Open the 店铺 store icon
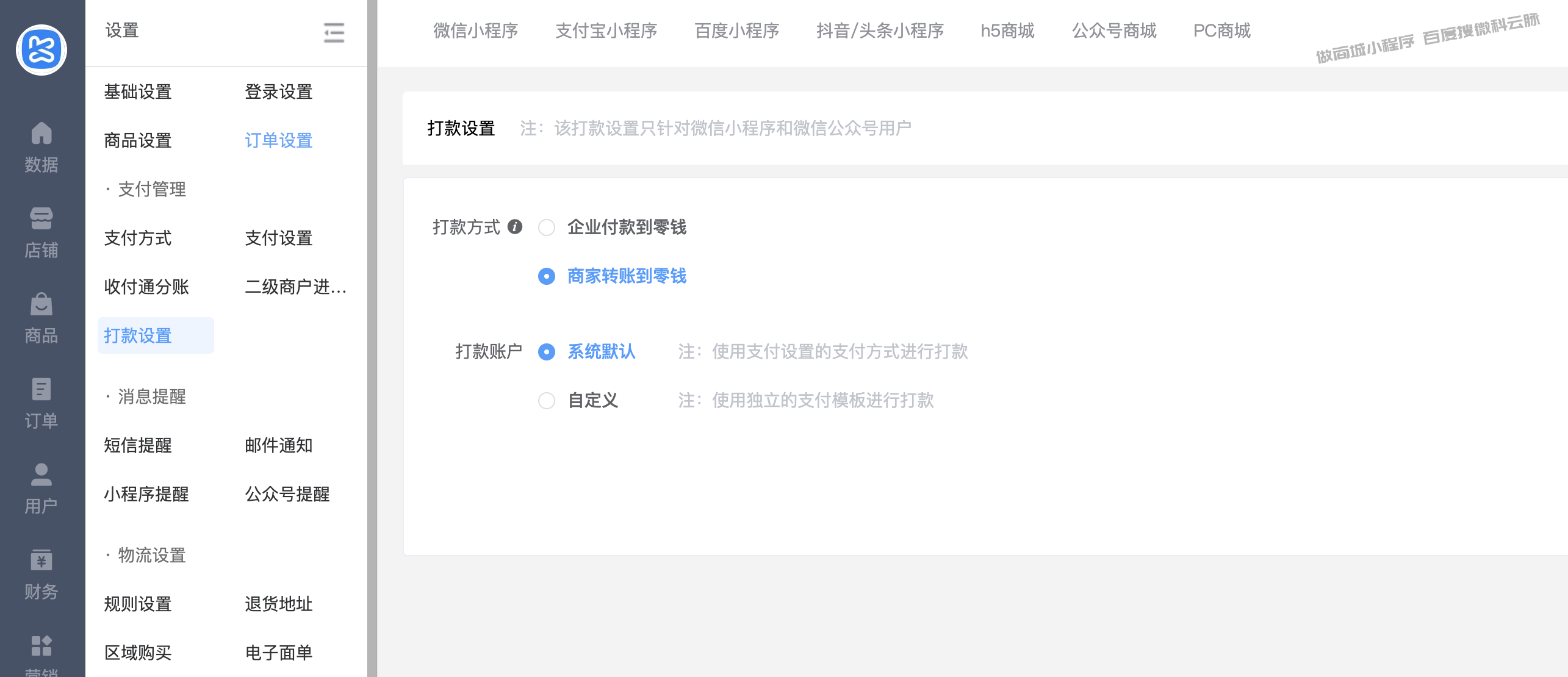The height and width of the screenshot is (677, 1568). coord(41,218)
